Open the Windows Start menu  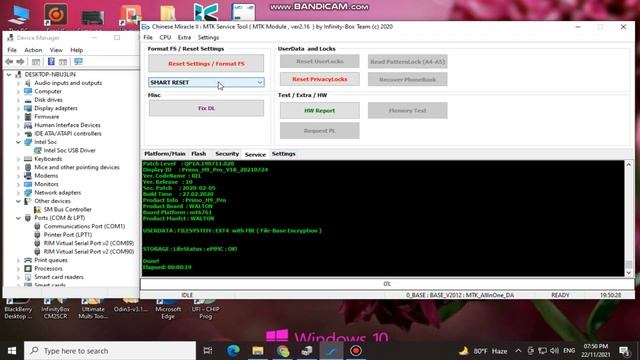12,351
